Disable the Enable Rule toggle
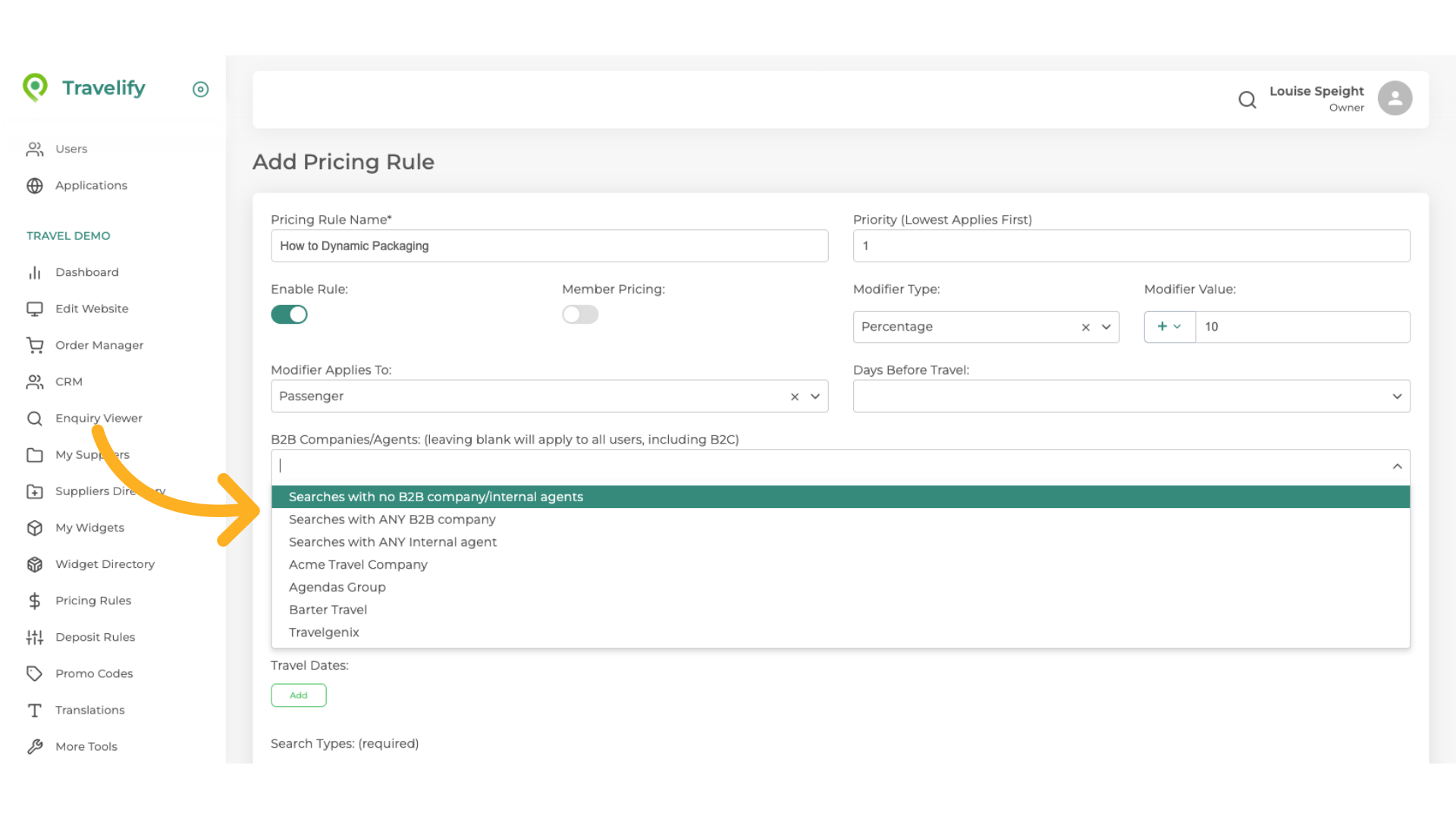Screen dimensions: 1456x819 (289, 315)
